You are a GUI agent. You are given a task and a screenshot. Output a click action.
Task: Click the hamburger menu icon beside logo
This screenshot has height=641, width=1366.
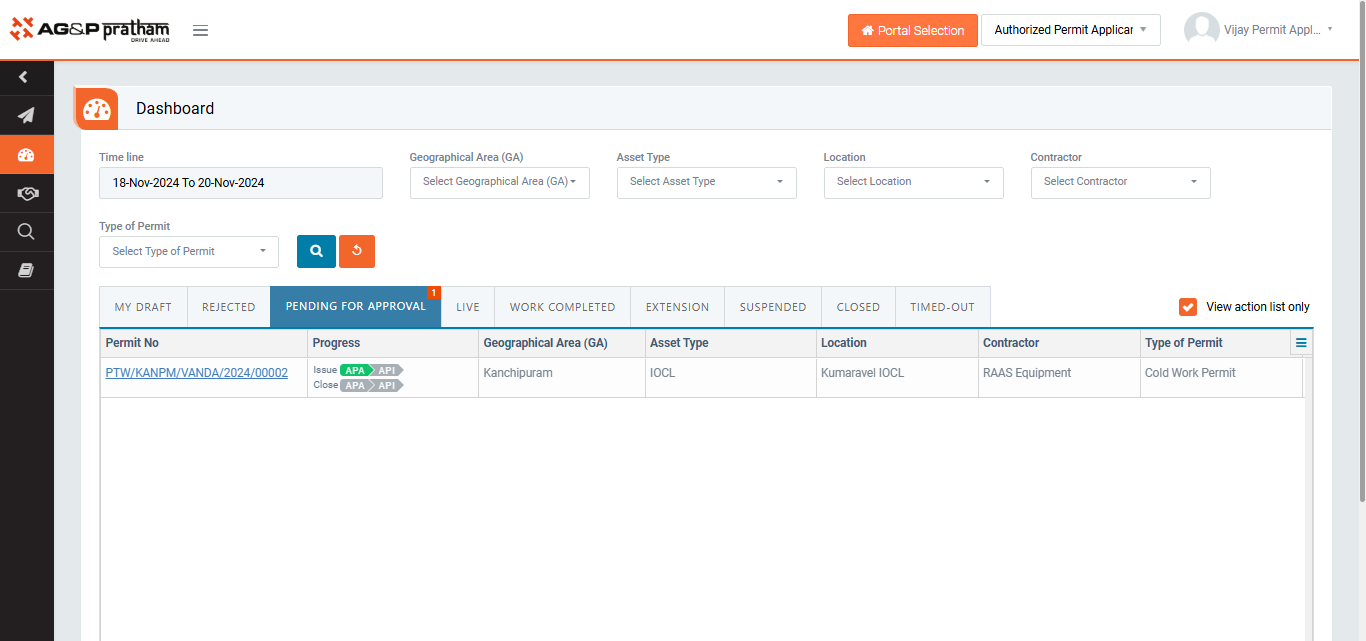click(200, 30)
